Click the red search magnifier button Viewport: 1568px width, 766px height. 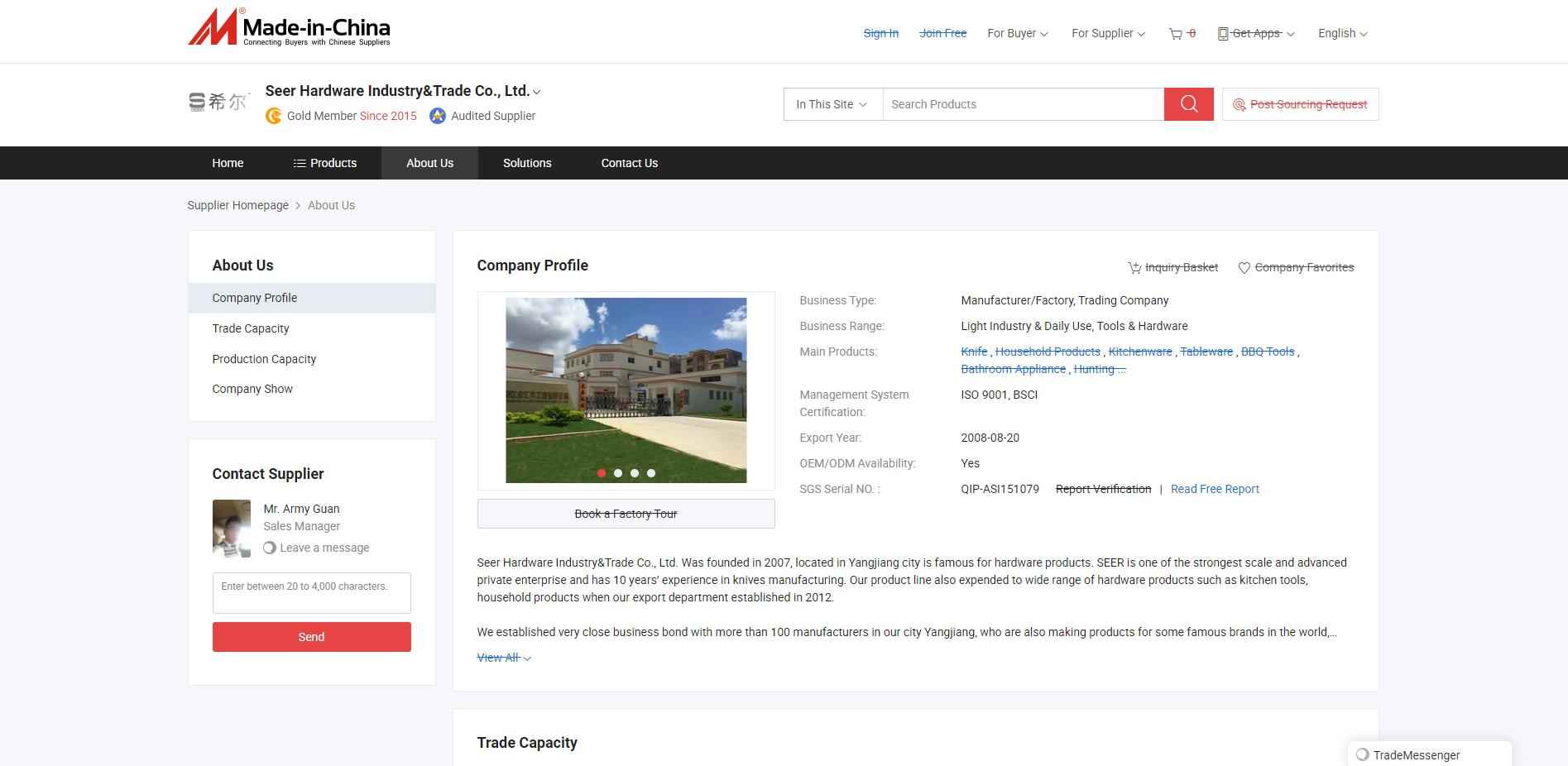pyautogui.click(x=1188, y=104)
